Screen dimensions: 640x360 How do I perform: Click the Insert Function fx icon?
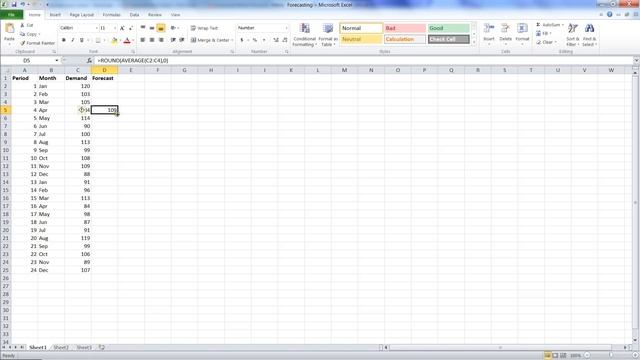(89, 60)
